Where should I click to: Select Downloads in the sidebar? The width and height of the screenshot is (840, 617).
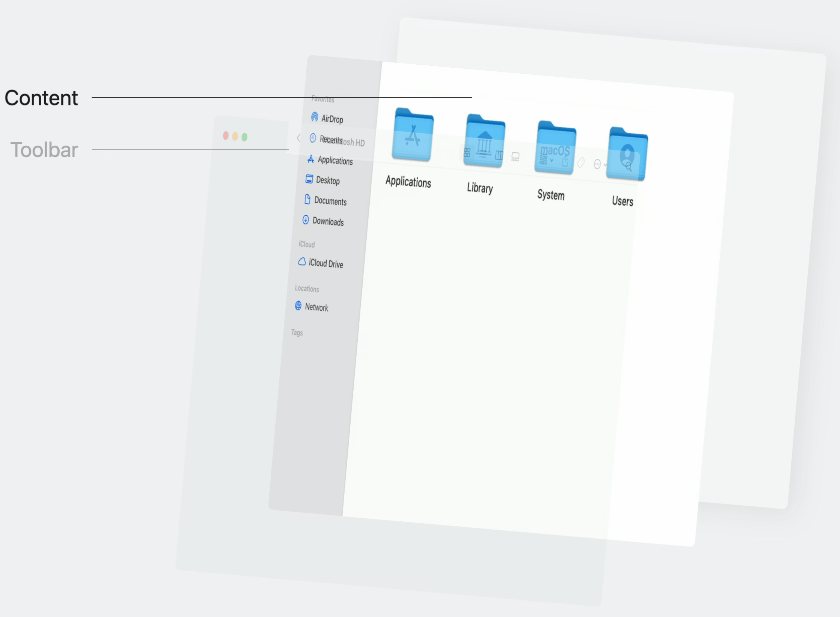[323, 221]
